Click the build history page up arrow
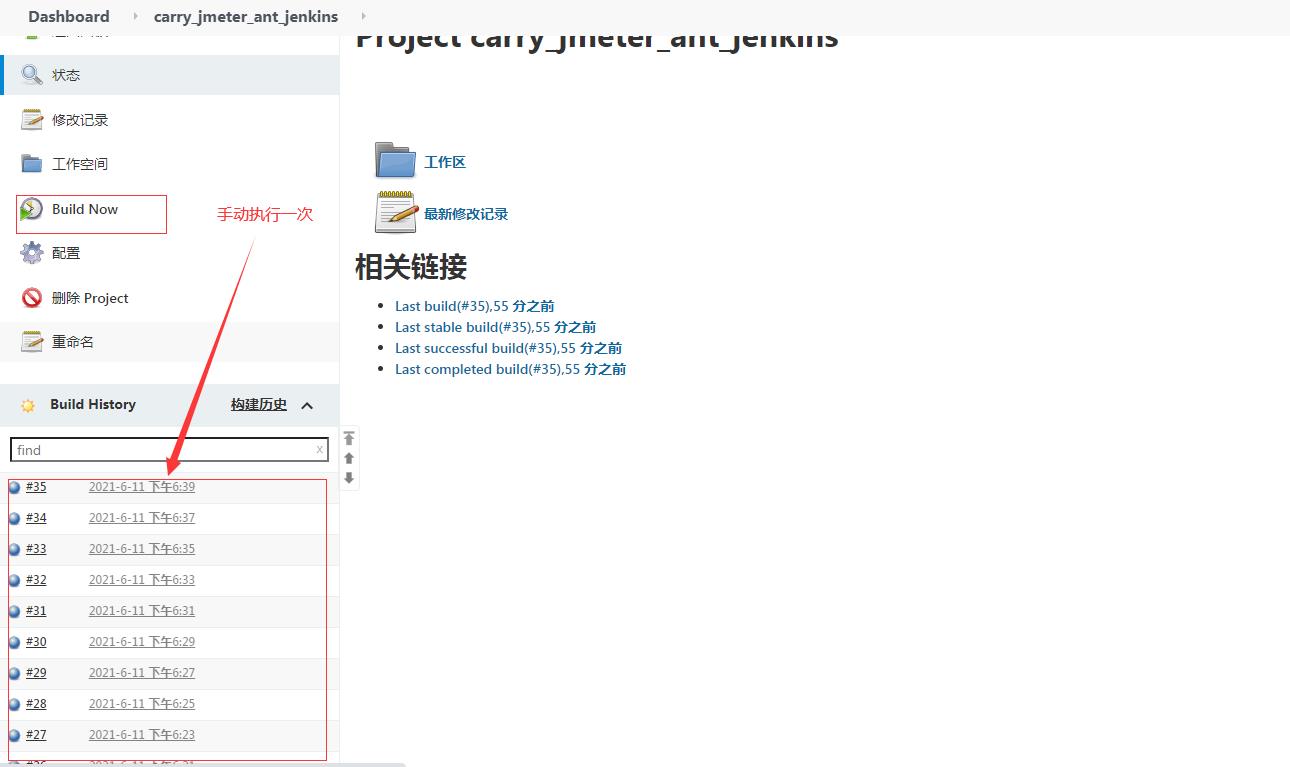Viewport: 1290px width, 767px height. pyautogui.click(x=349, y=458)
